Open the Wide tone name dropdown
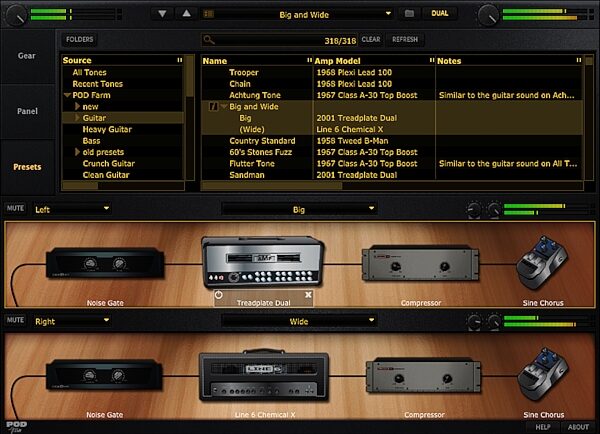The height and width of the screenshot is (434, 600). coord(299,321)
